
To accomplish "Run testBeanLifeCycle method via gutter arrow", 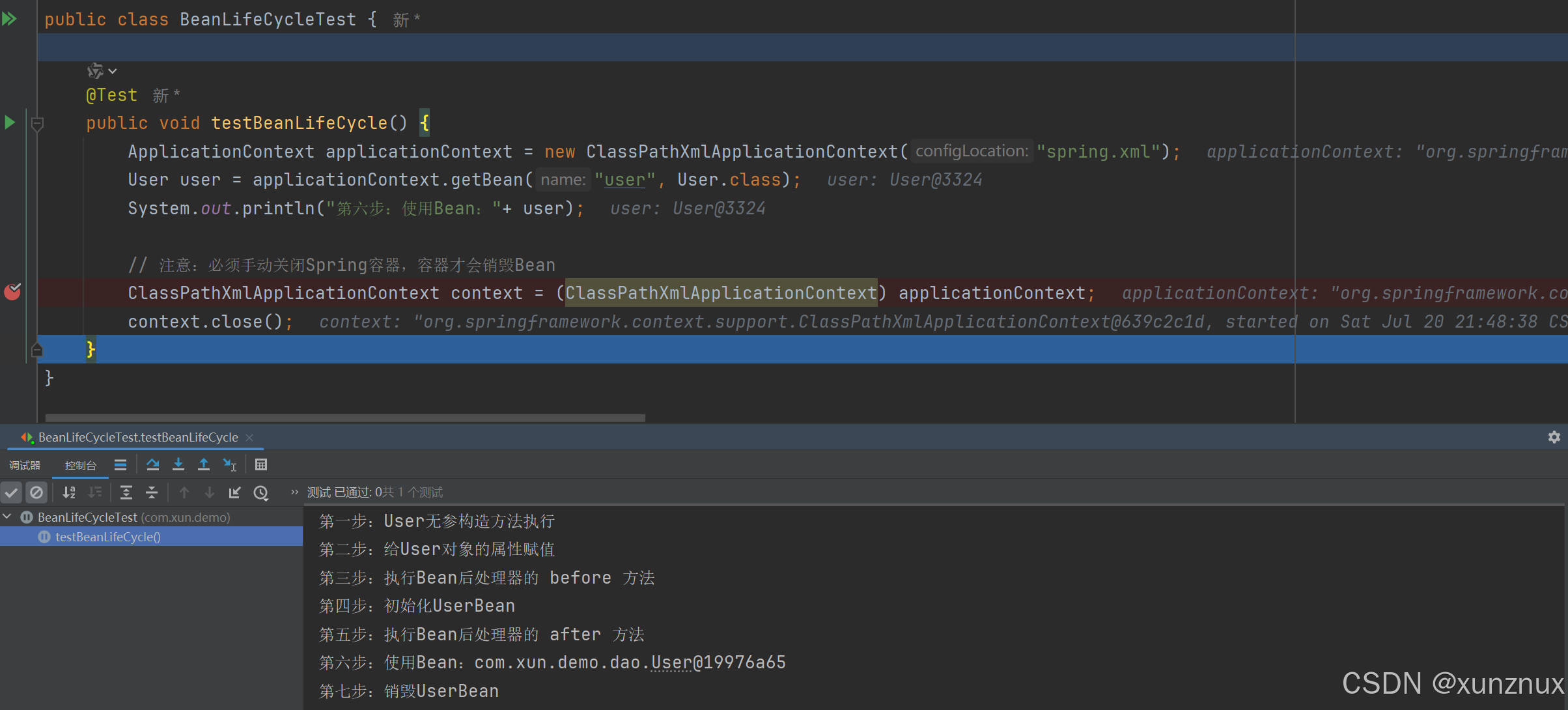I will coord(10,122).
